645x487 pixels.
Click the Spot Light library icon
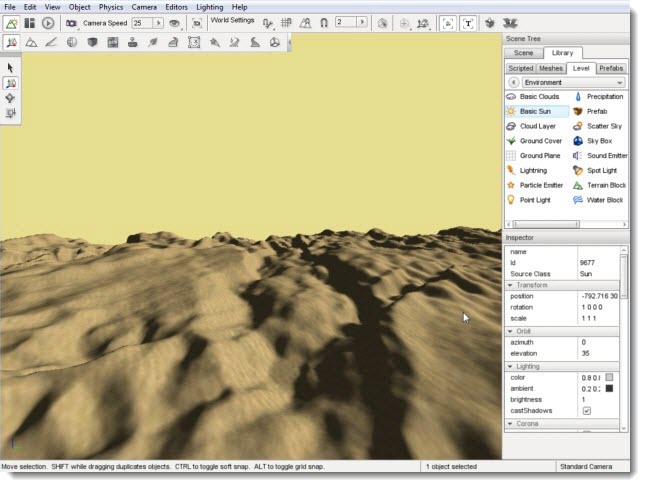578,171
